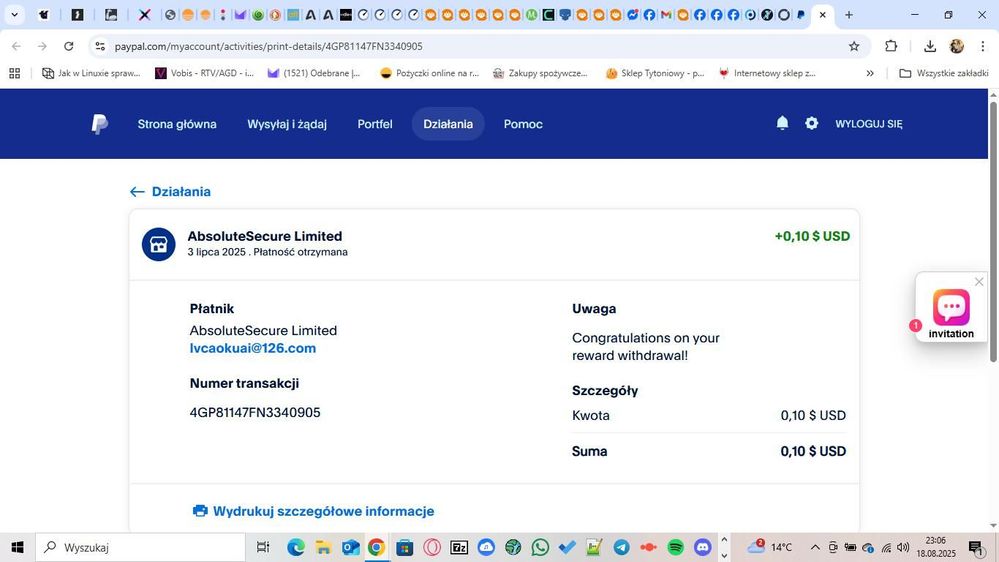Click the back arrow beside Działania

coord(137,192)
